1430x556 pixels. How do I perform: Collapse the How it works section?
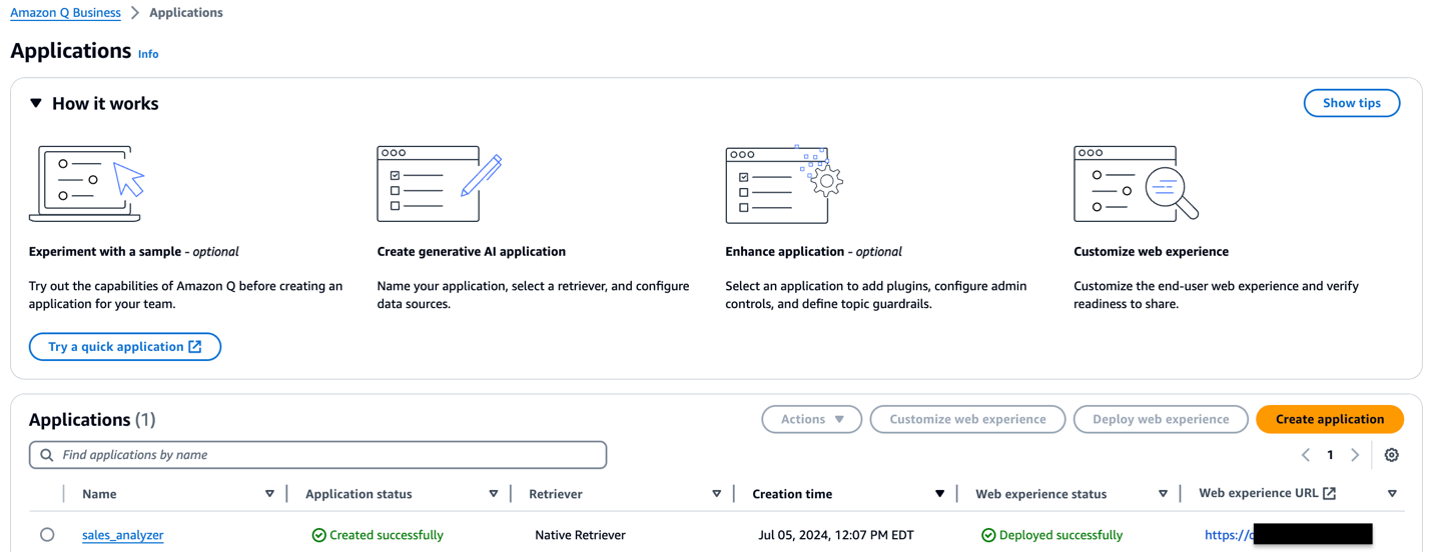36,103
